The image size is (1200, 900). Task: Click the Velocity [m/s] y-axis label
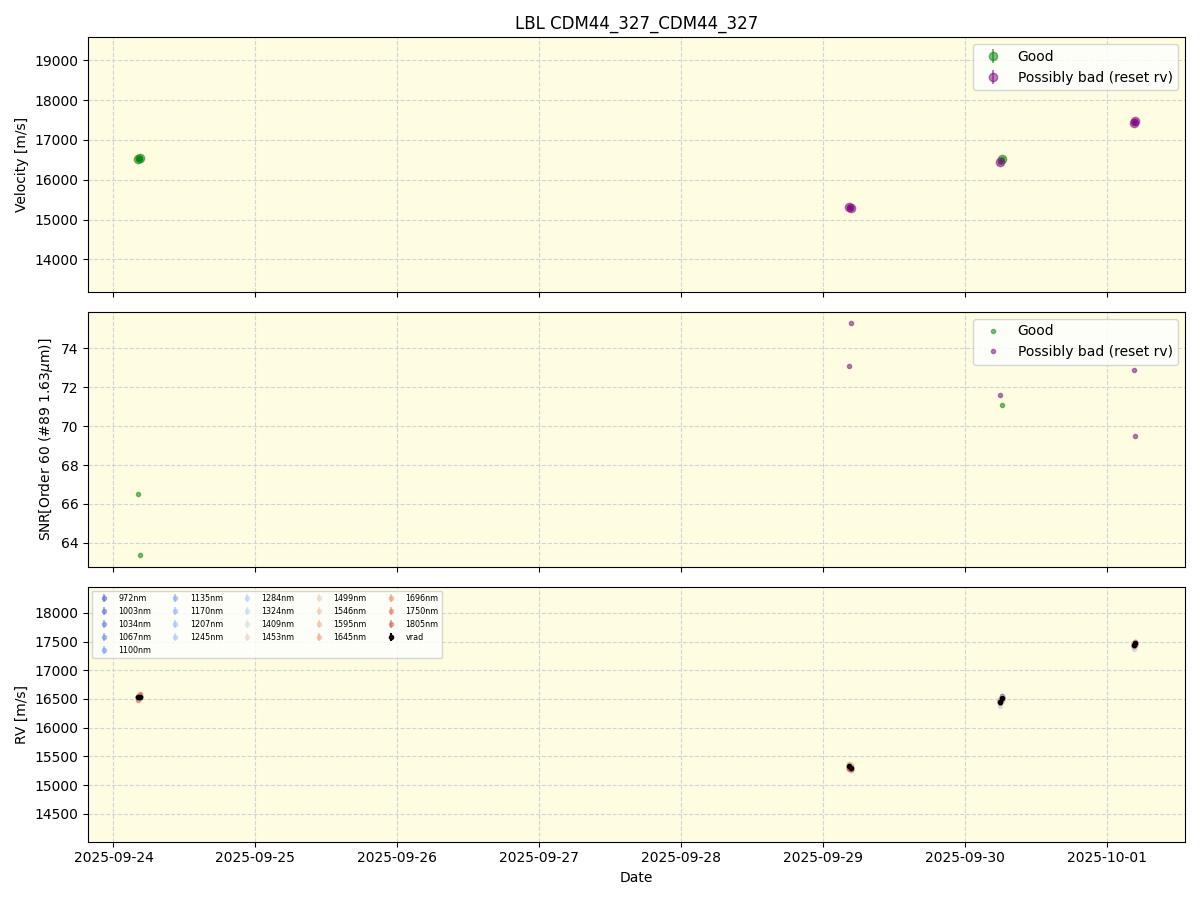point(21,165)
